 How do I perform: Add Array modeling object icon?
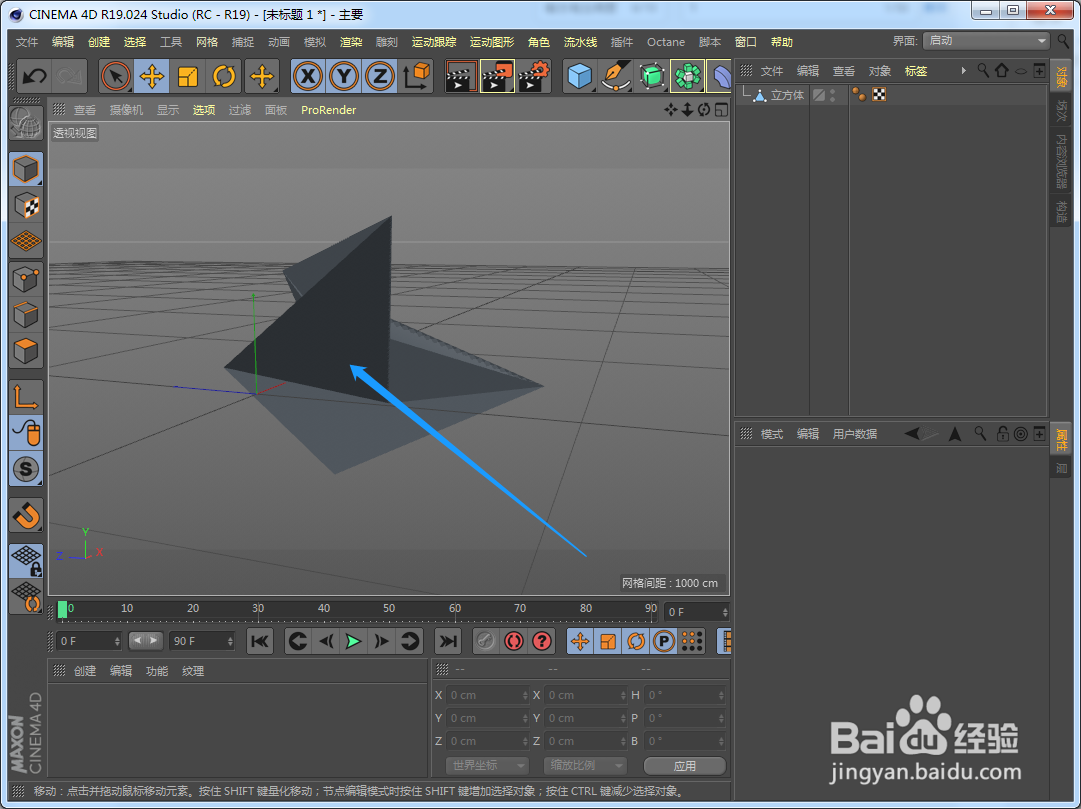click(x=687, y=77)
